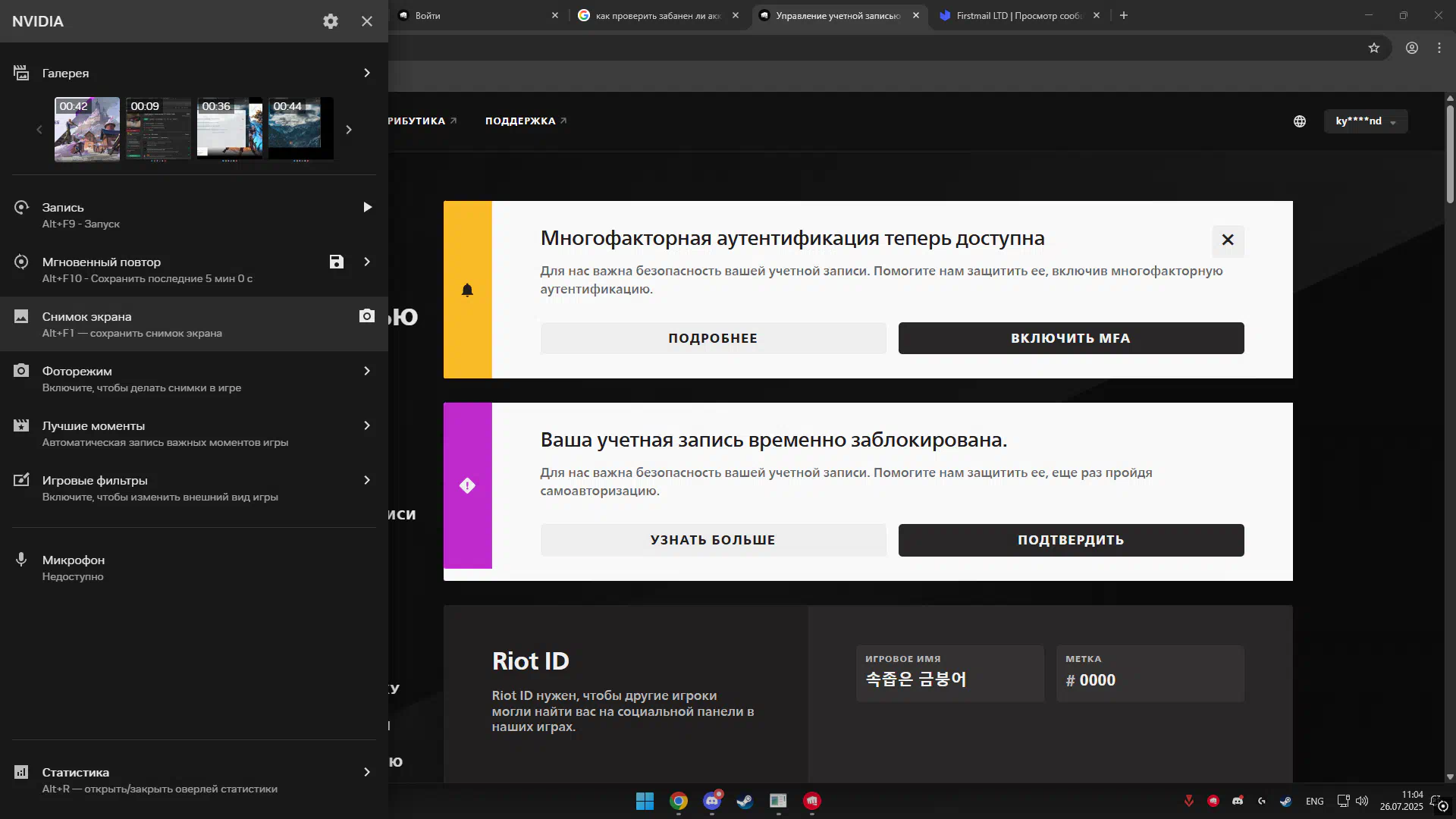Viewport: 1456px width, 819px height.
Task: Click the Запись record icon
Action: pyautogui.click(x=21, y=207)
